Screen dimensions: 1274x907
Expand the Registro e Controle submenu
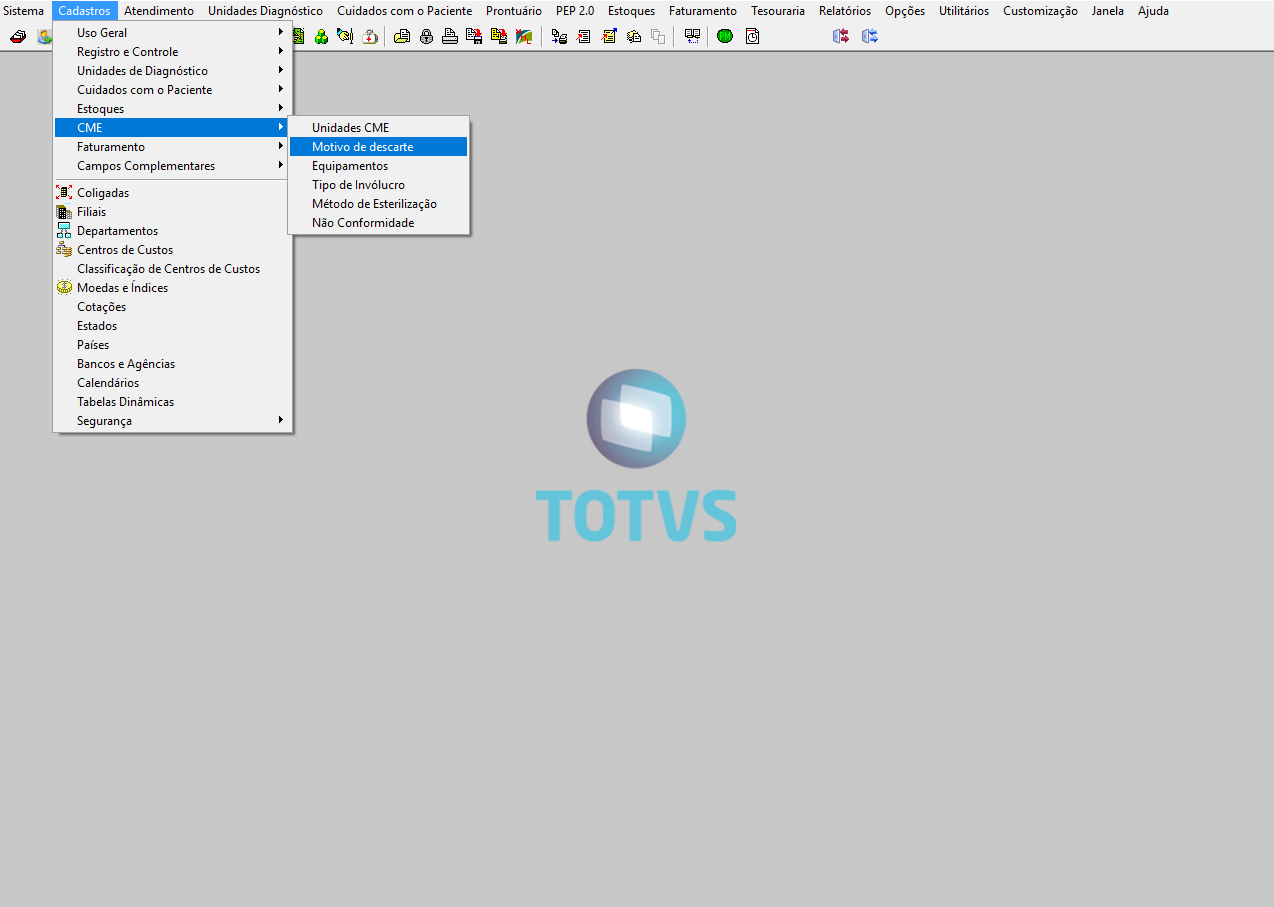click(173, 52)
